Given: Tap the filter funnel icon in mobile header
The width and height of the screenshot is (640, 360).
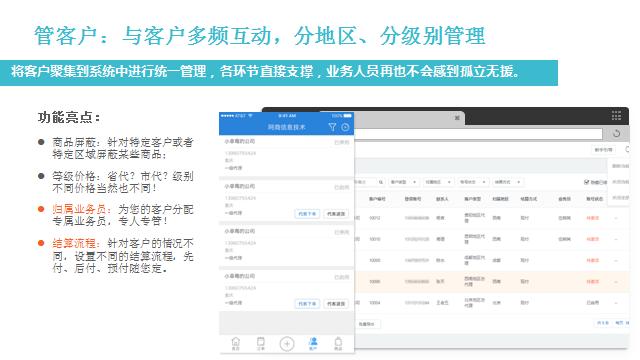Looking at the screenshot, I should coord(332,127).
